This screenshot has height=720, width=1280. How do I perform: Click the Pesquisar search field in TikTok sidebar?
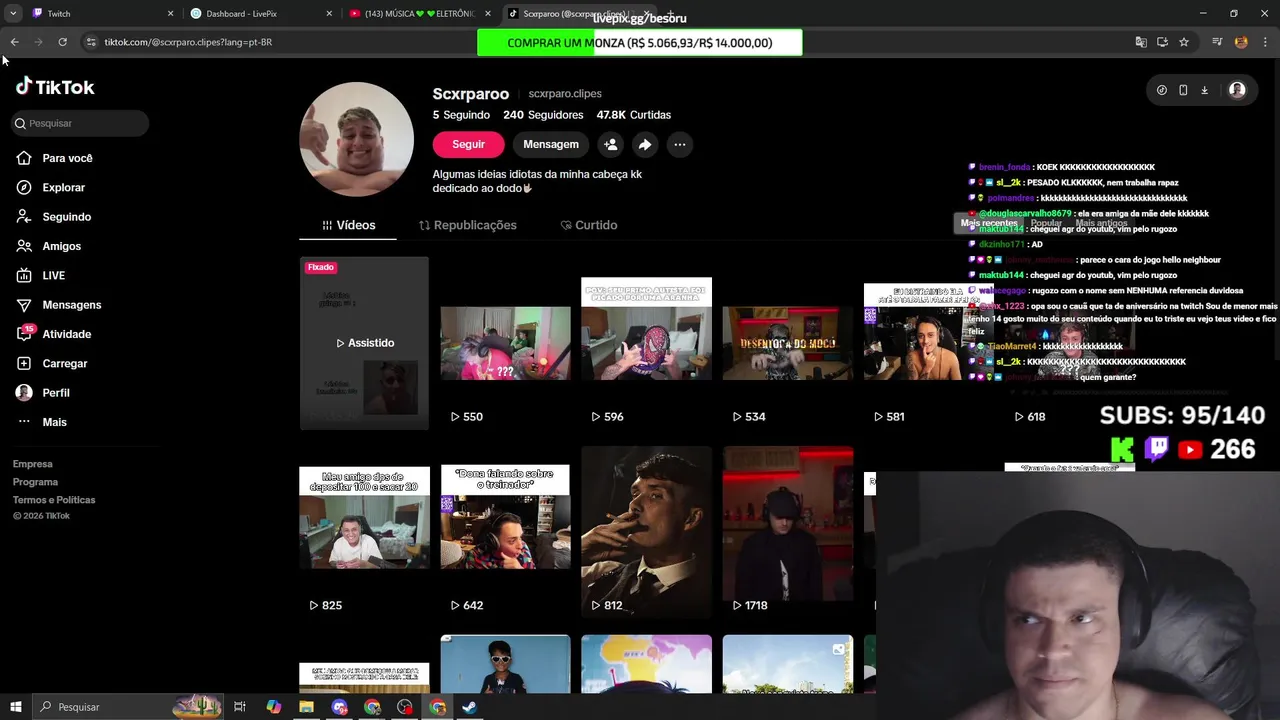pyautogui.click(x=80, y=123)
